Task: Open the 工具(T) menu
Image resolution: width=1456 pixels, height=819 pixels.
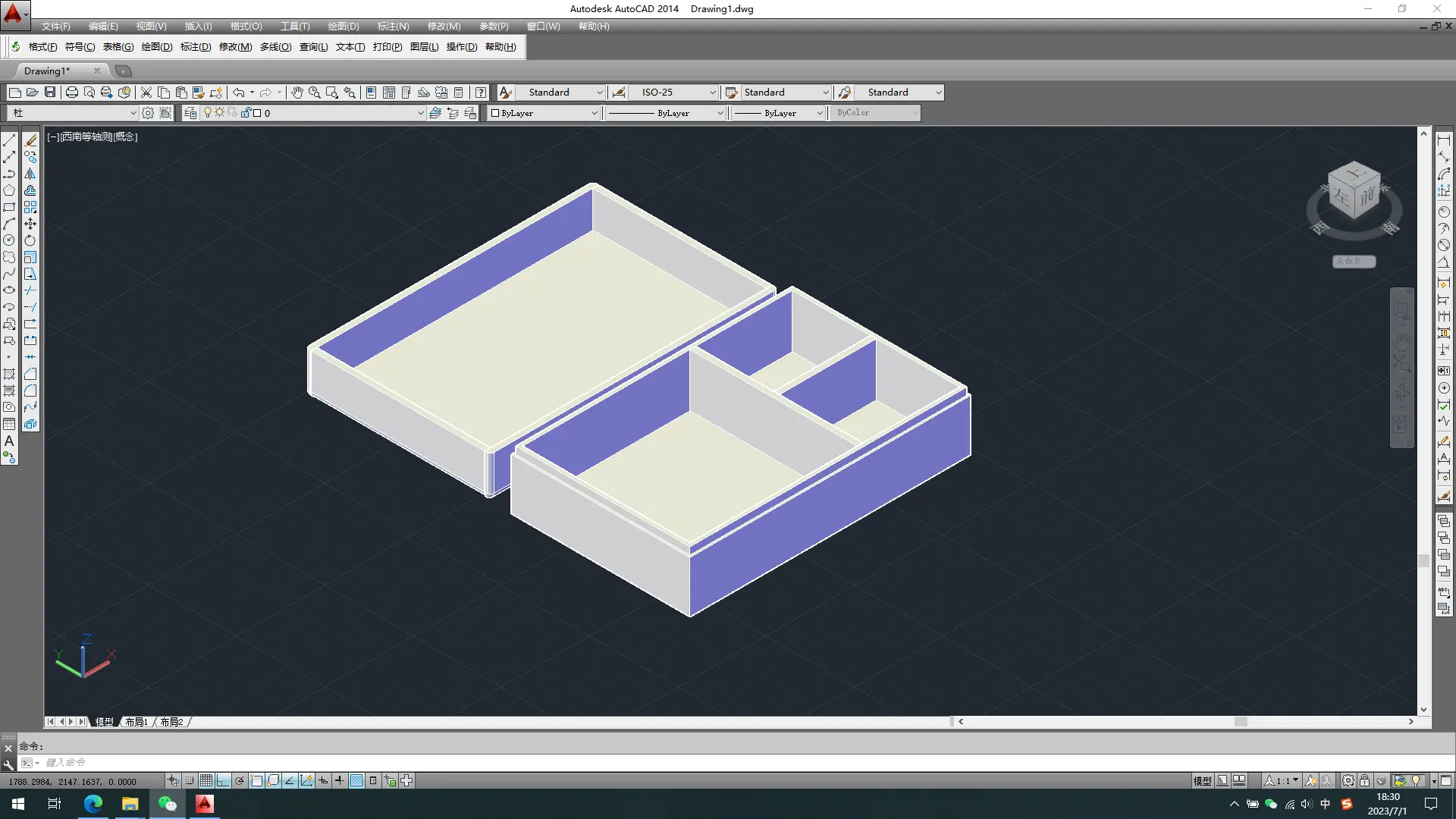Action: [x=295, y=27]
